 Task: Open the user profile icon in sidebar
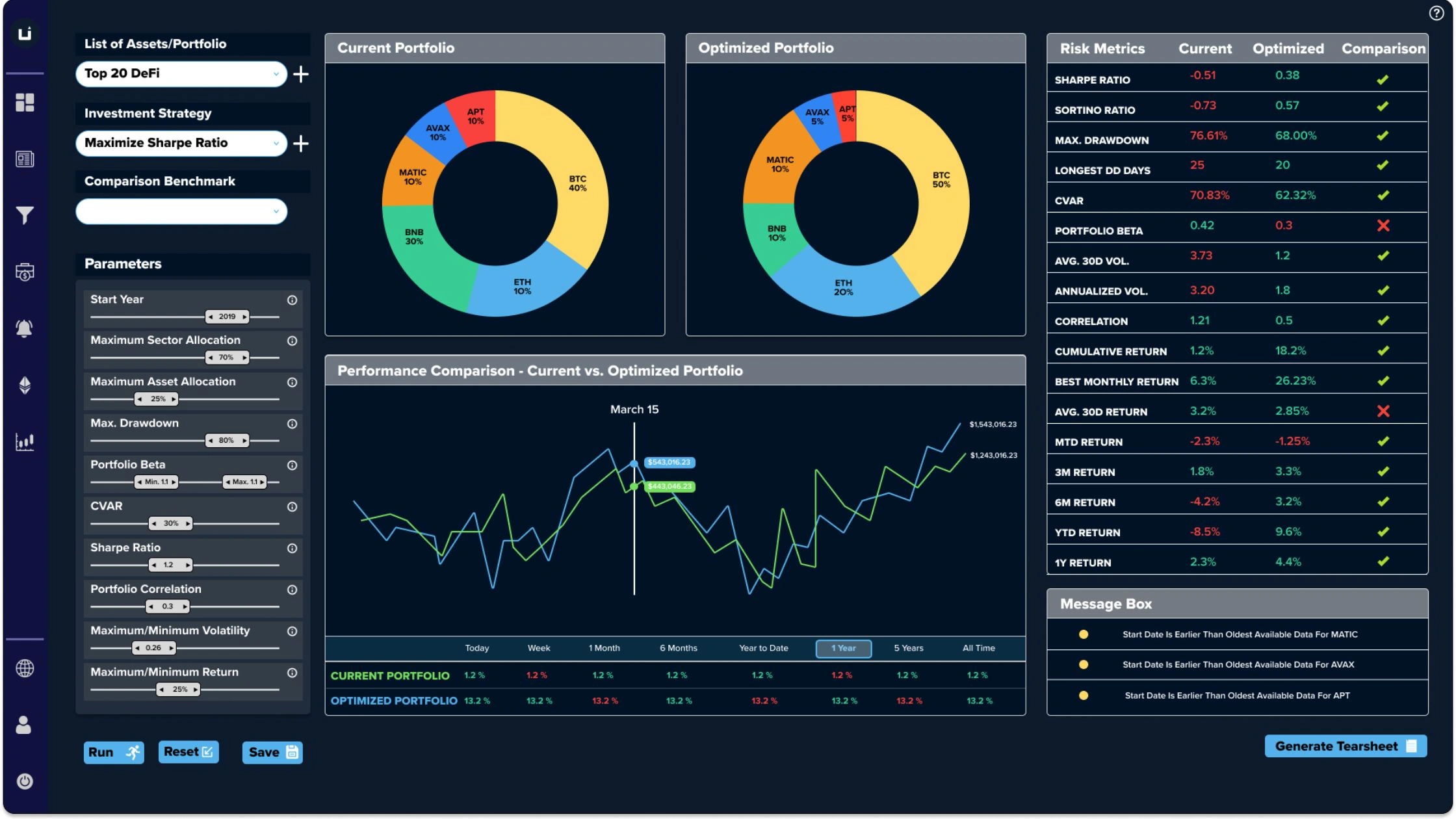click(x=23, y=725)
